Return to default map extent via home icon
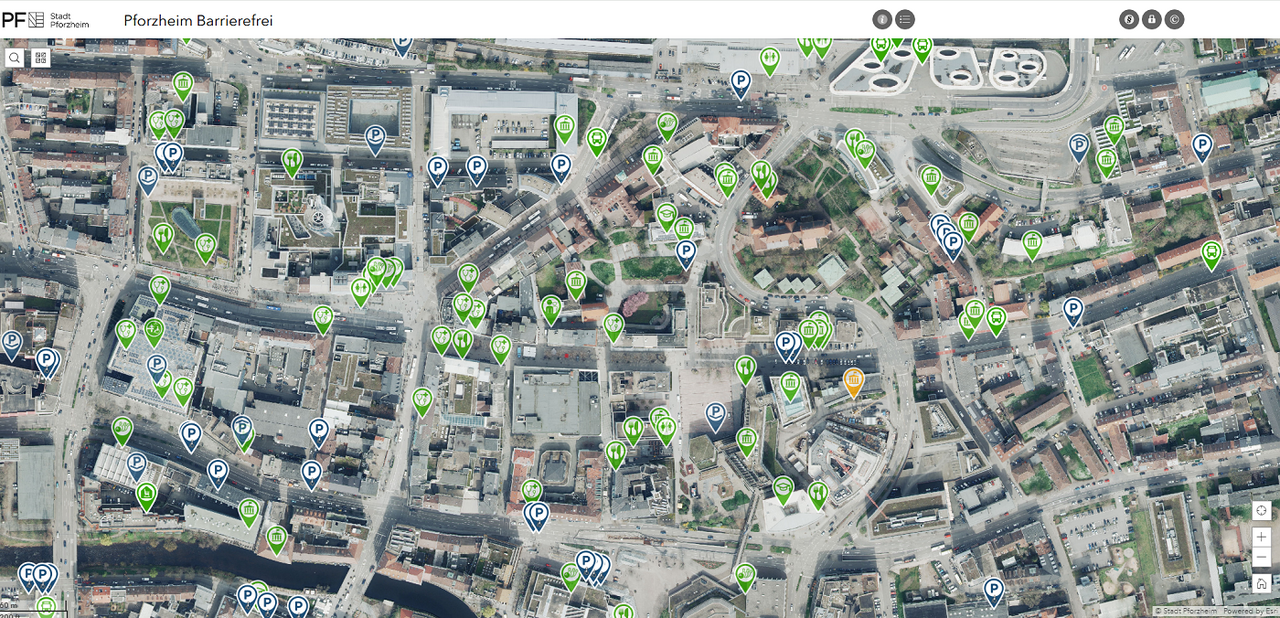The width and height of the screenshot is (1280, 618). (1261, 583)
